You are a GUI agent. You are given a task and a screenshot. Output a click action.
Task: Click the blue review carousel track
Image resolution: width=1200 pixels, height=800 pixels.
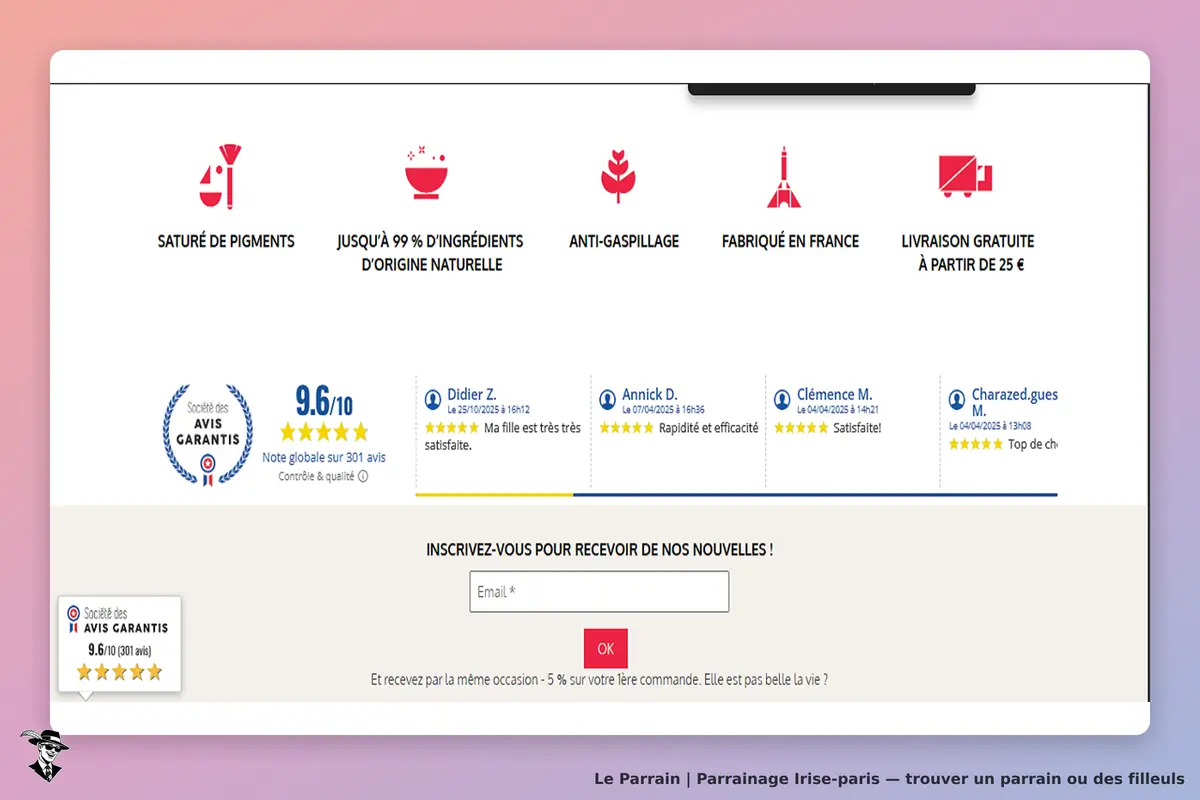pyautogui.click(x=815, y=494)
